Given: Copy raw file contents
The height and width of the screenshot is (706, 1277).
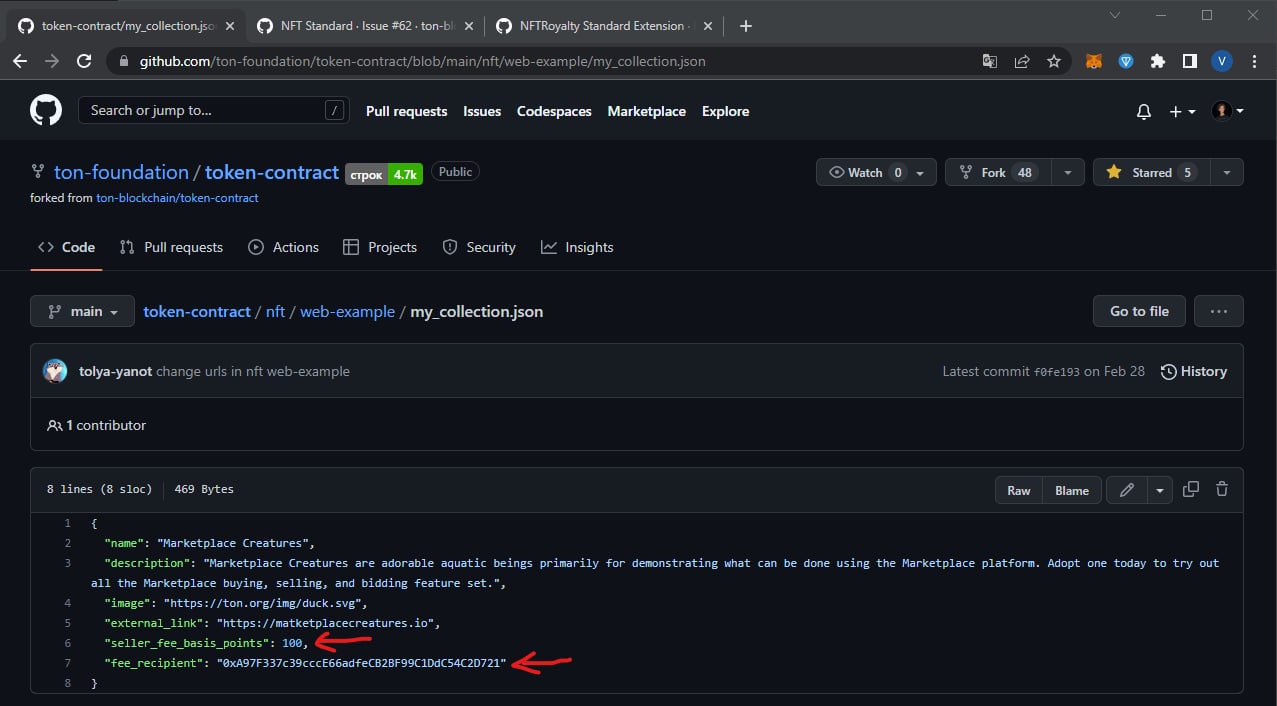Looking at the screenshot, I should point(1191,490).
